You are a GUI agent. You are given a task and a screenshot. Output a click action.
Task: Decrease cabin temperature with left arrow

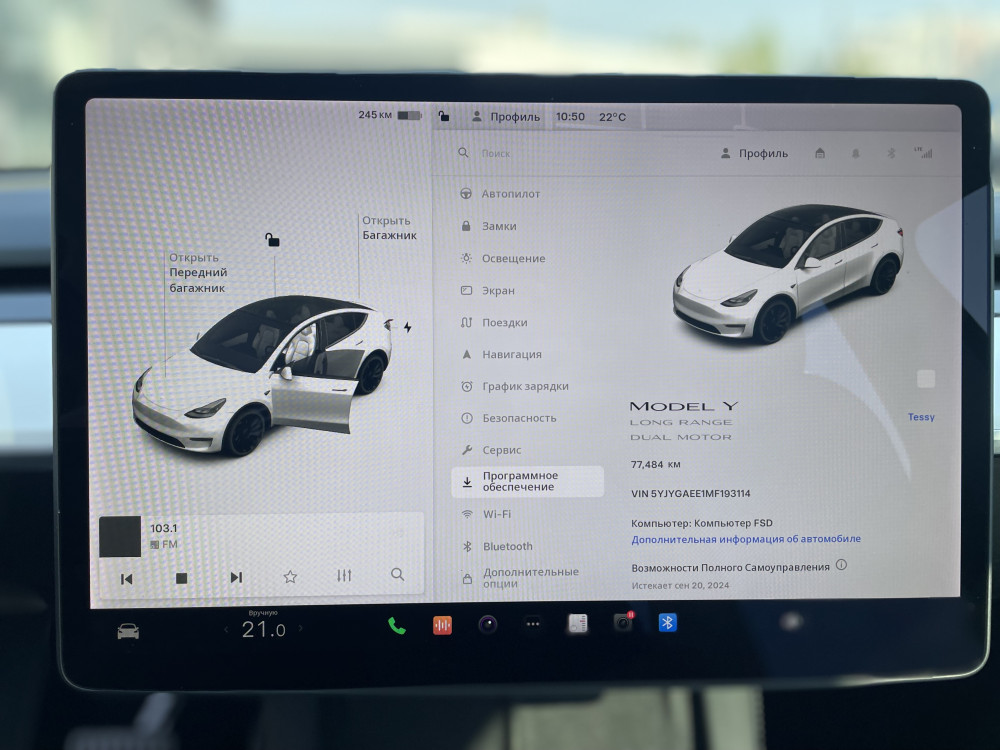pyautogui.click(x=226, y=630)
